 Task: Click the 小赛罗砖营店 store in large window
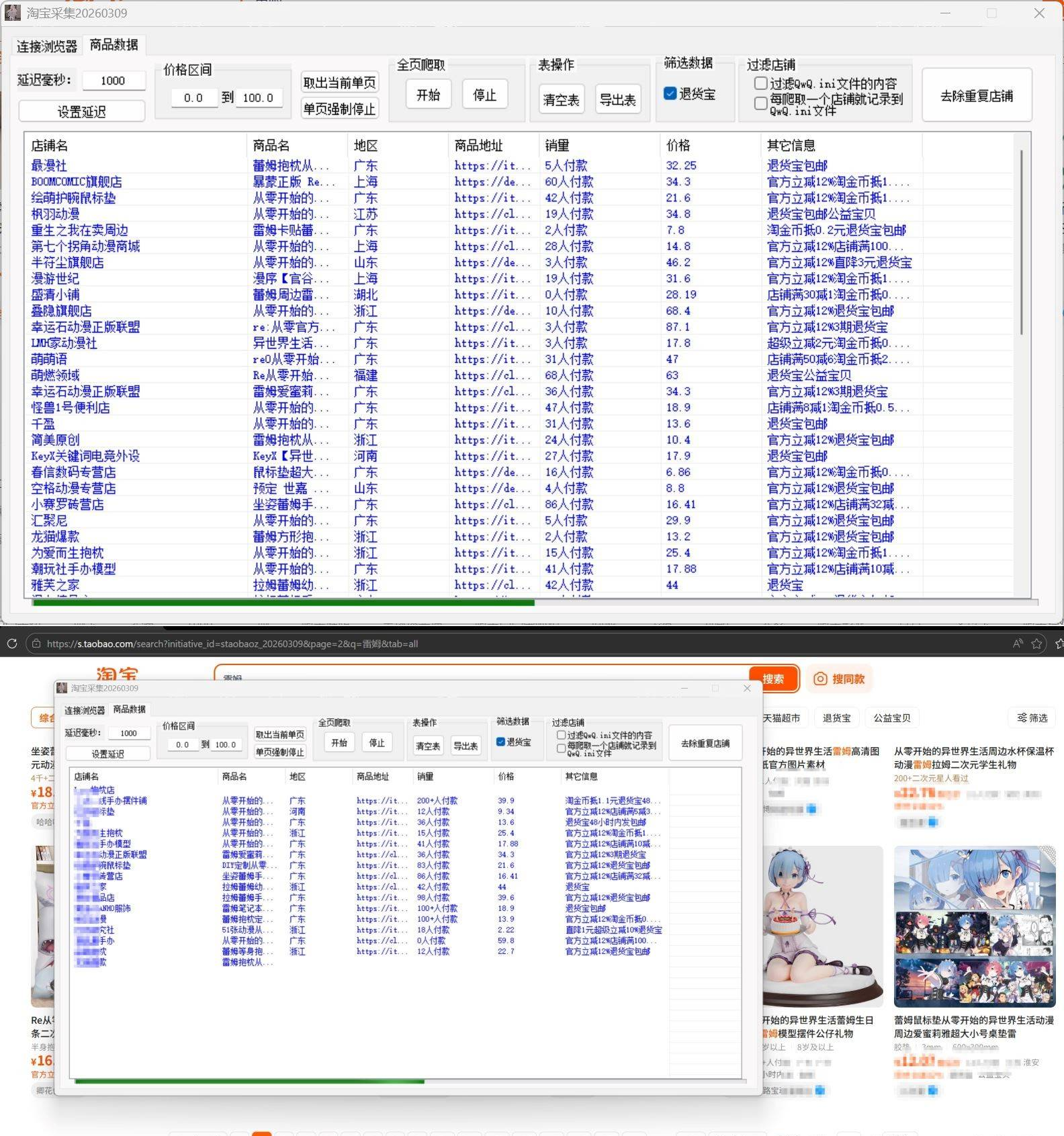67,505
